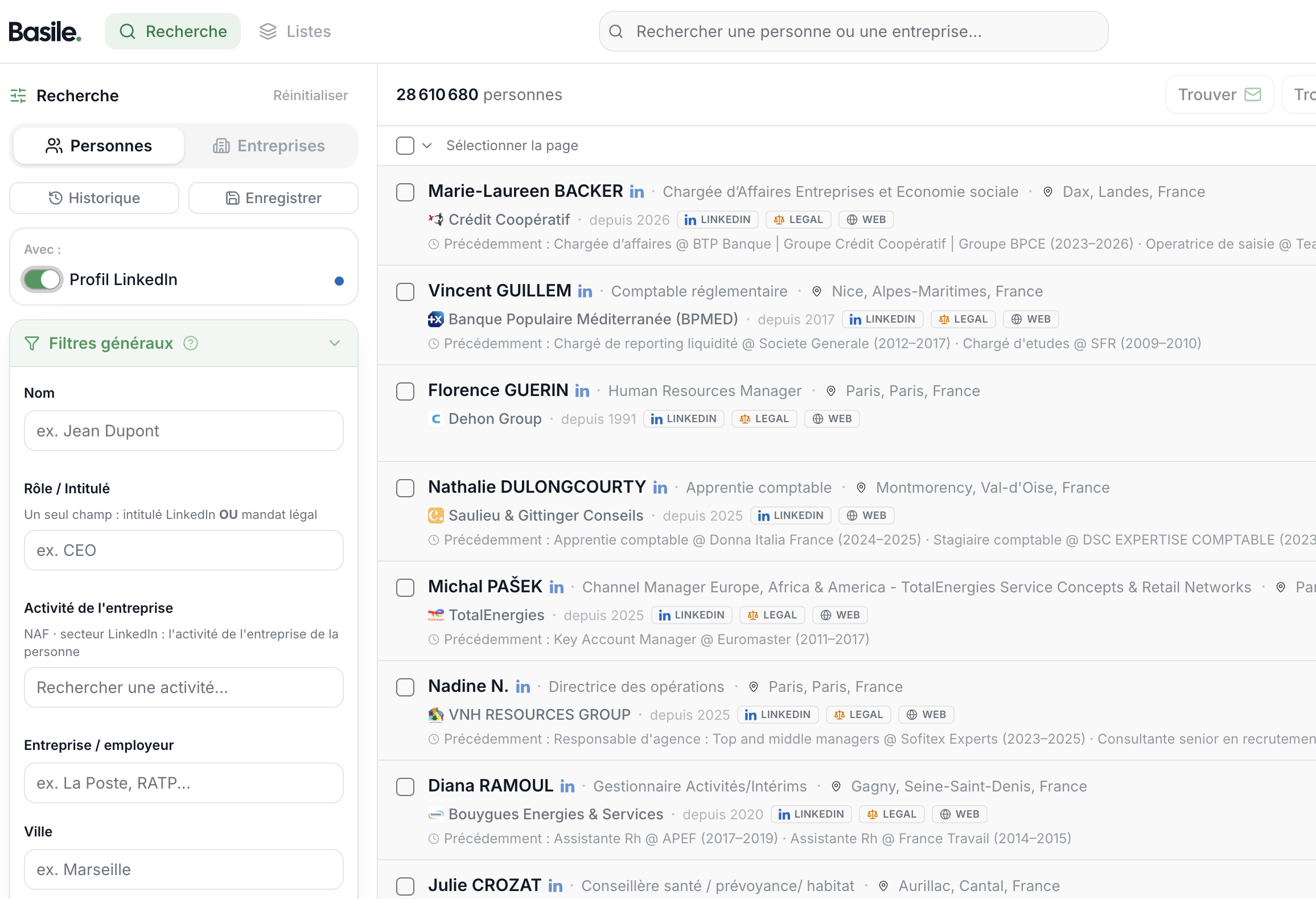1316x899 pixels.
Task: Click the VNH RESOURCES GROUP logo
Action: (x=436, y=715)
